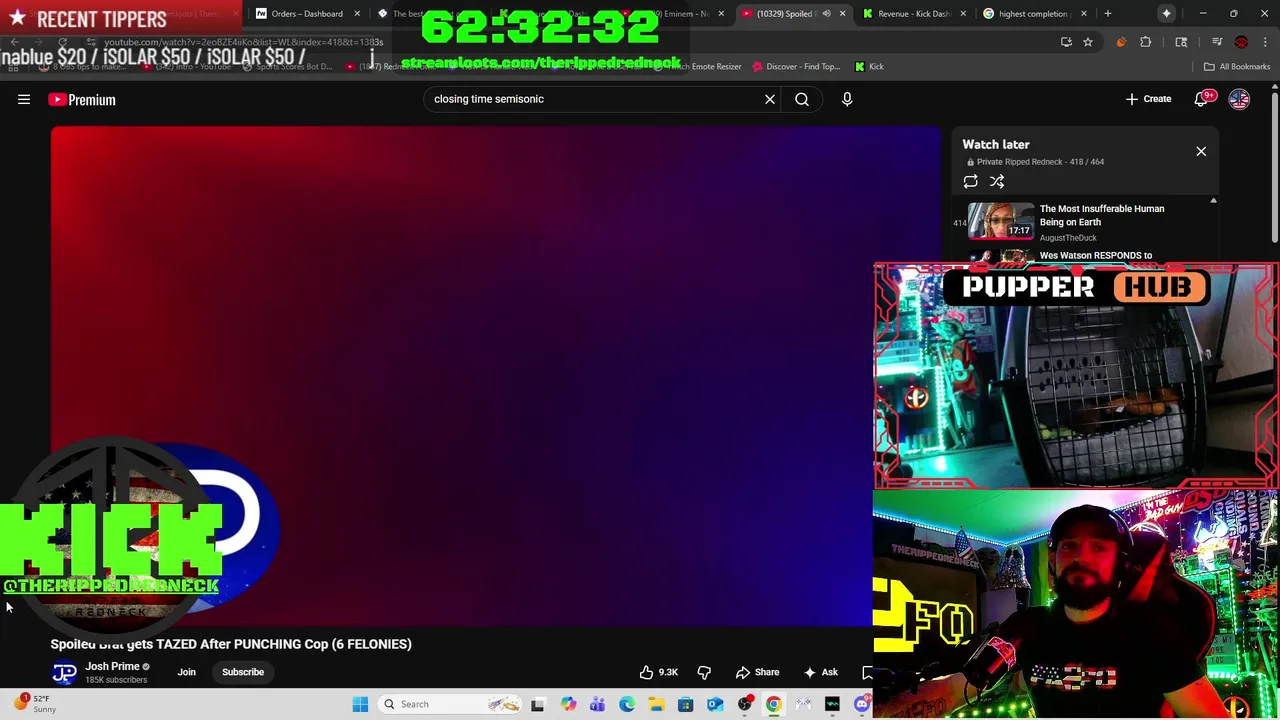Bookmark this page with the star
Image resolution: width=1280 pixels, height=720 pixels.
[1087, 42]
